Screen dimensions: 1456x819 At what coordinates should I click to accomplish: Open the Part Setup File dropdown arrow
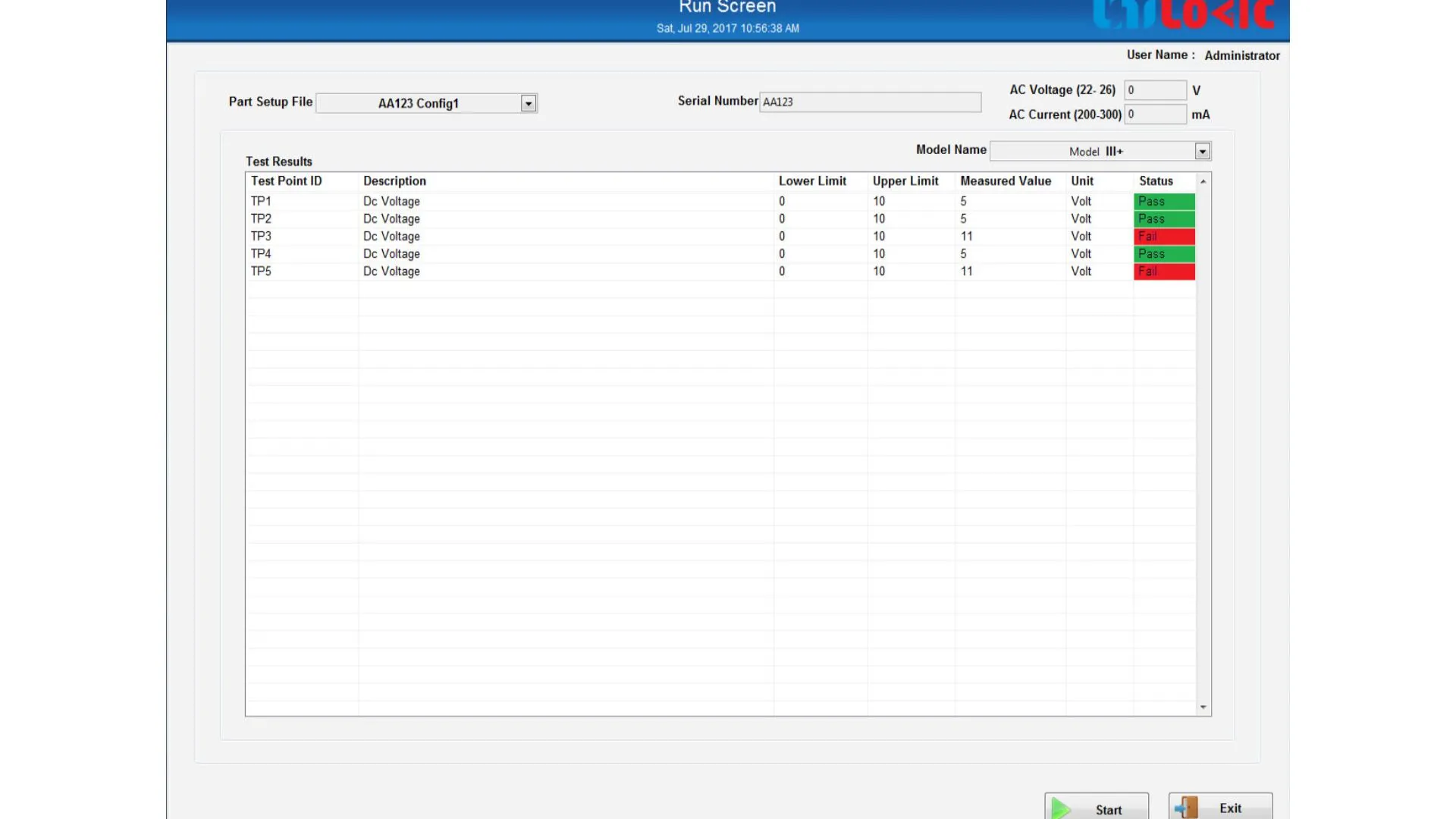pos(529,103)
